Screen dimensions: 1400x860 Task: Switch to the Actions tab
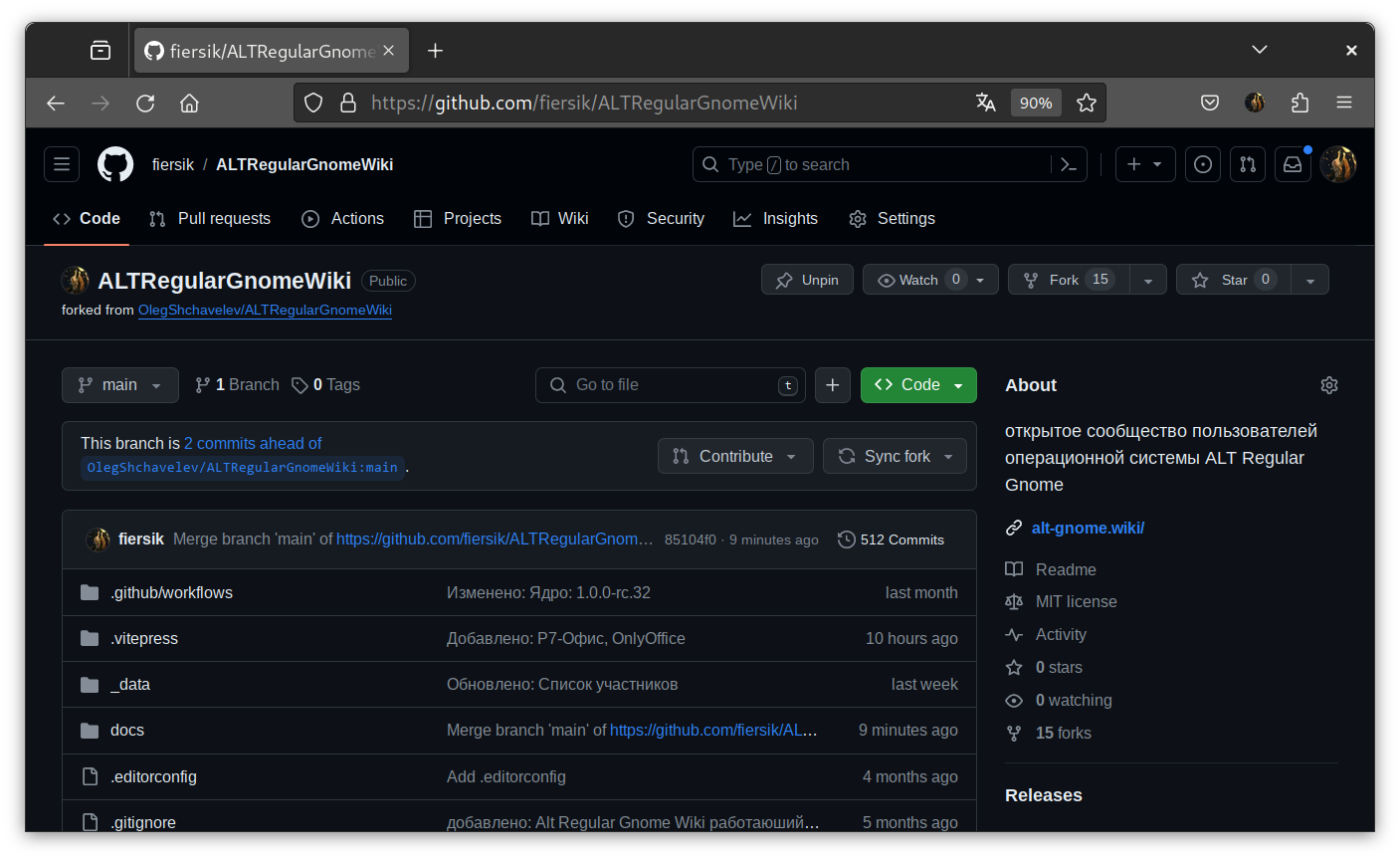tap(343, 218)
